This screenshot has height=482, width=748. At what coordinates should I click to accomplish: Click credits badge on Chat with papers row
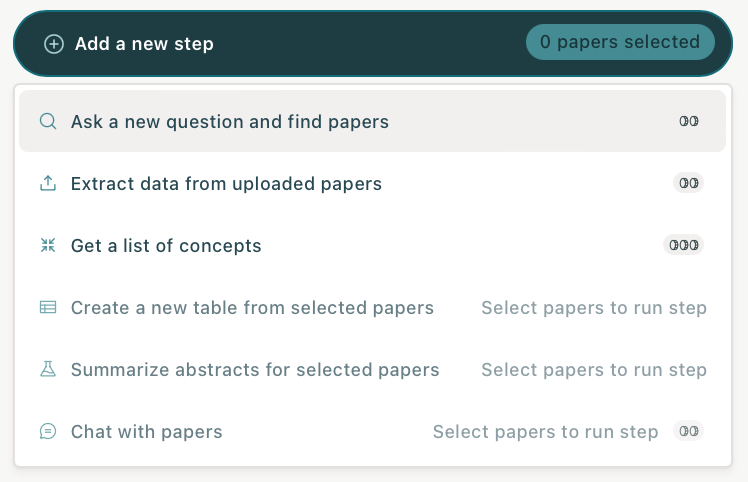pos(688,432)
